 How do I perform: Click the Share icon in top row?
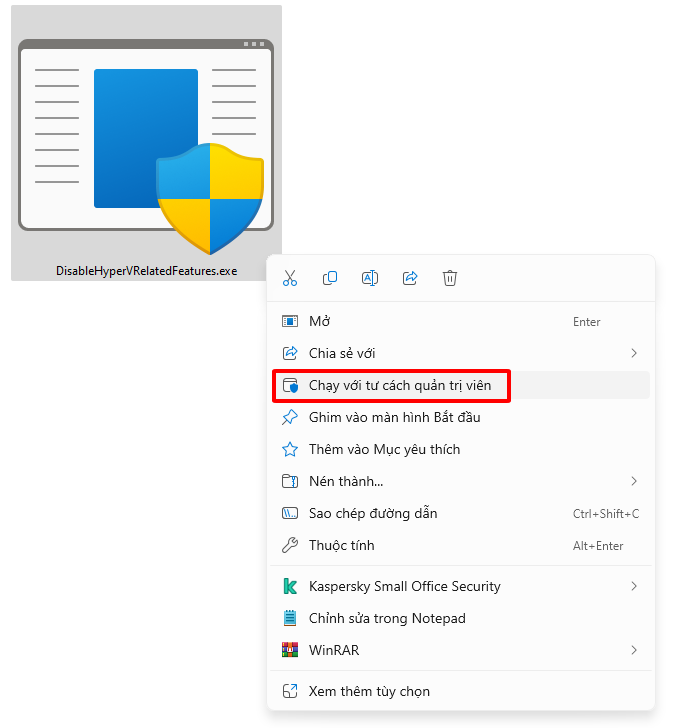pyautogui.click(x=410, y=278)
